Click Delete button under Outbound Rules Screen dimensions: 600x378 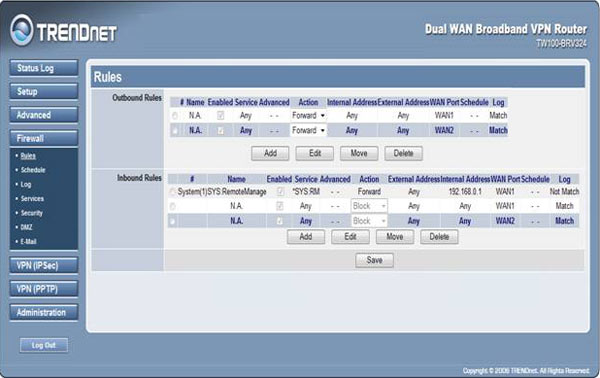403,153
